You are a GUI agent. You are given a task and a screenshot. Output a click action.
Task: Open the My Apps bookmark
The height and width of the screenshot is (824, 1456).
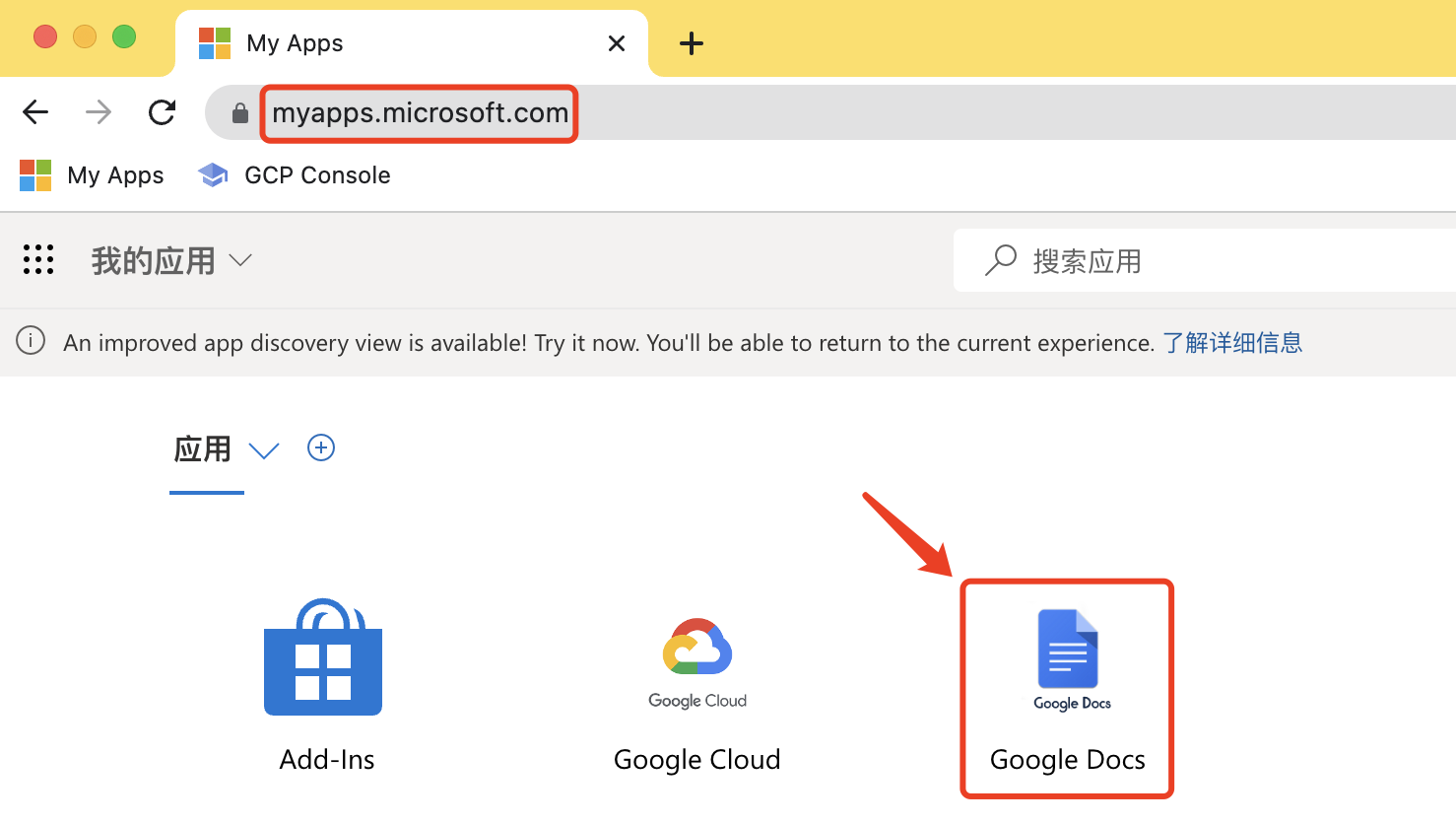[92, 175]
